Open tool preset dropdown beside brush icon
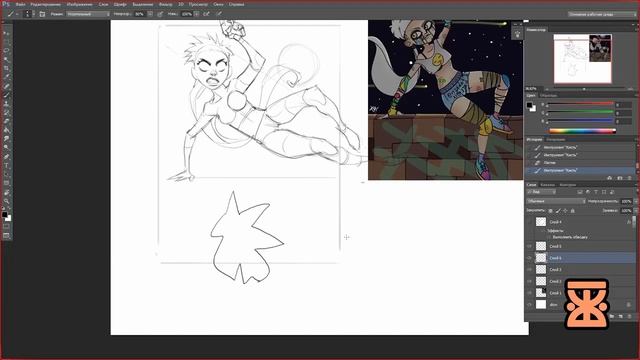 [x=17, y=14]
